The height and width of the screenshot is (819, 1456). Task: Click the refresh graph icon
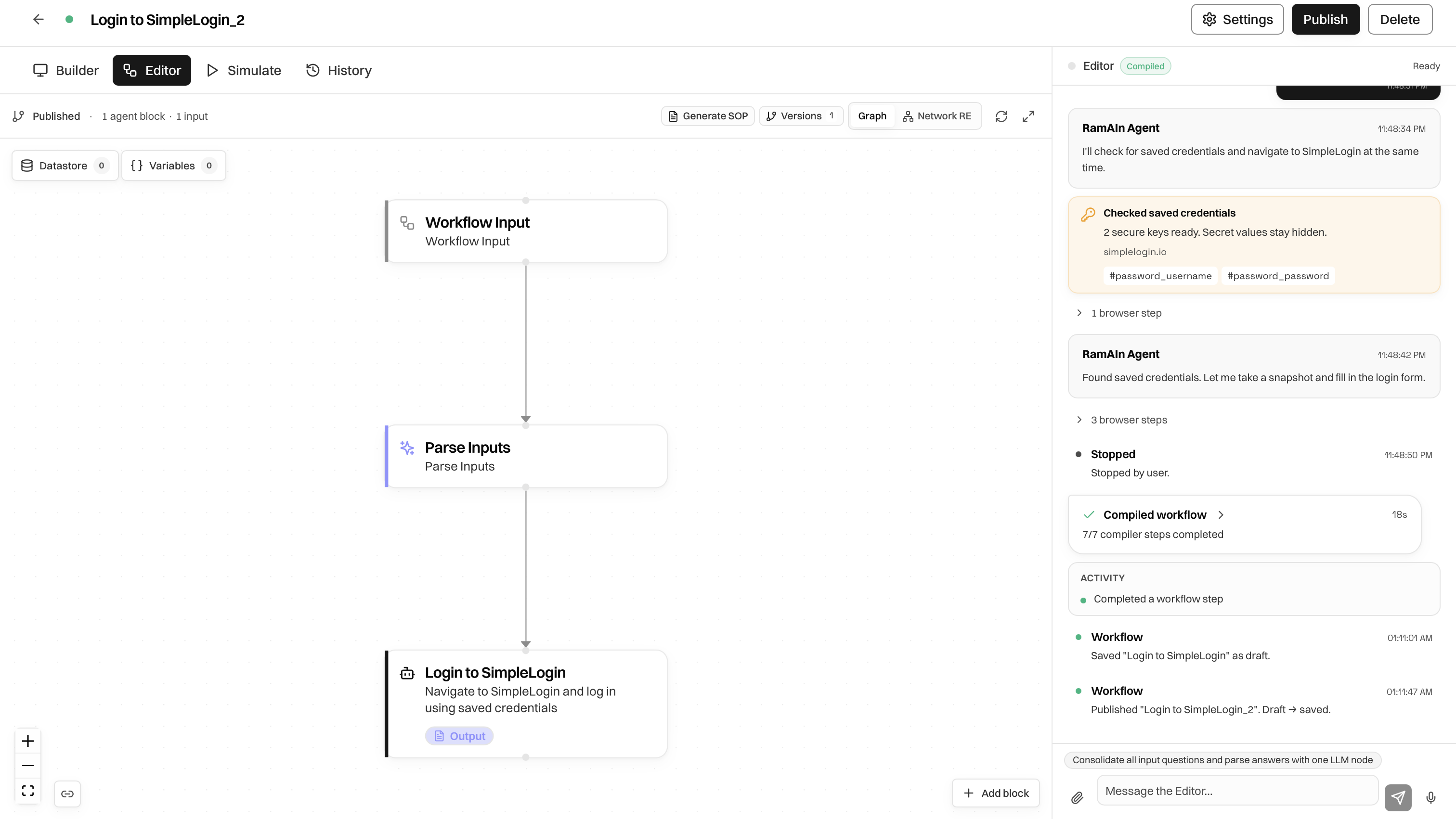click(x=1001, y=116)
